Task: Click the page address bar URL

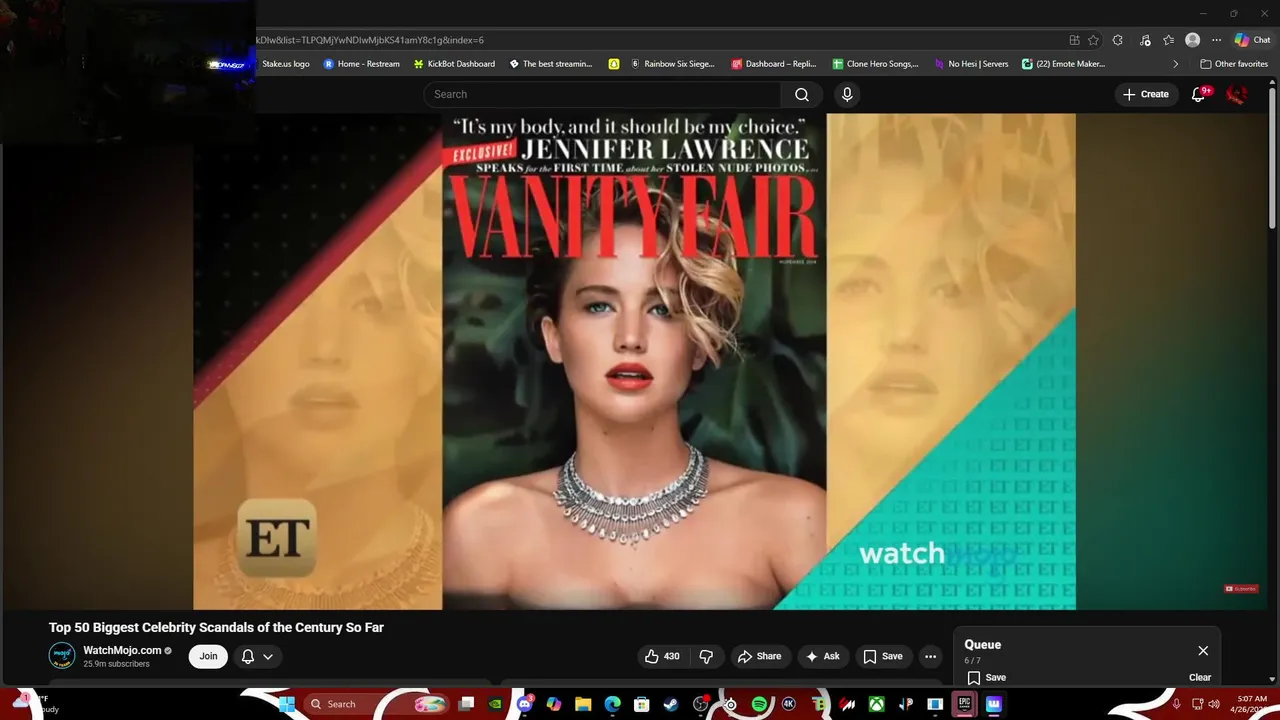Action: (x=370, y=40)
